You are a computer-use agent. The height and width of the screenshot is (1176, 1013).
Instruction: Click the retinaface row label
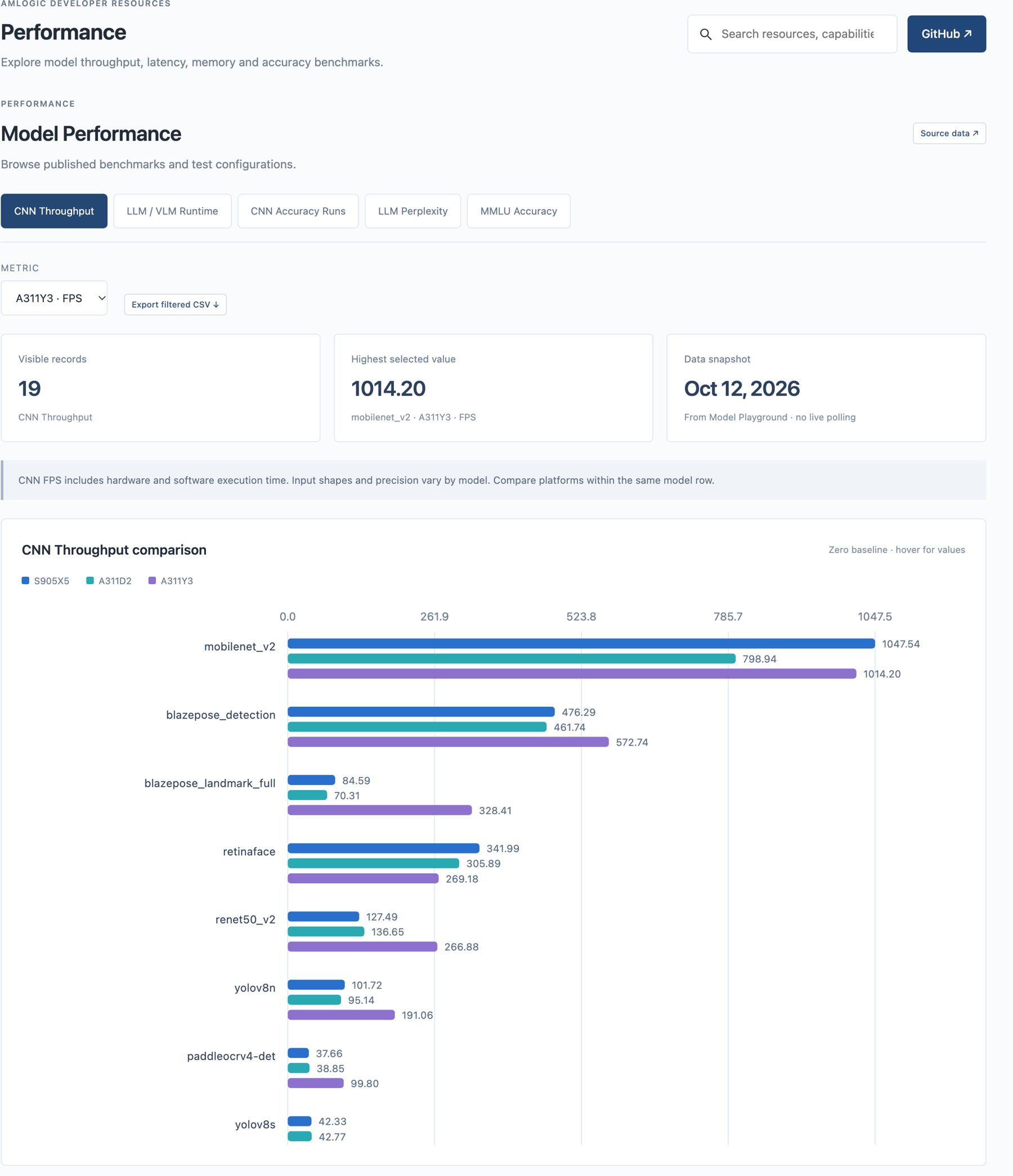[249, 851]
